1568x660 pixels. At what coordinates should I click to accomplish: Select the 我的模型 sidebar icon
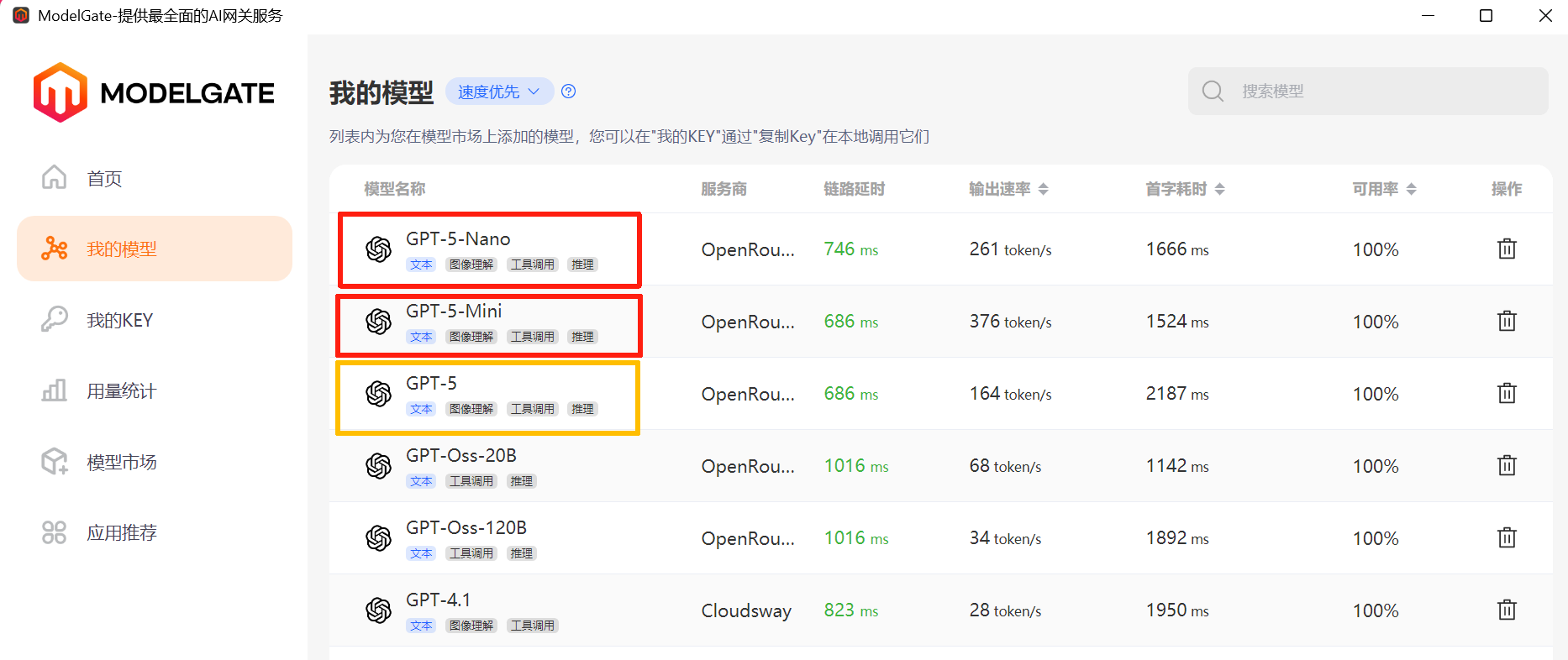point(55,249)
